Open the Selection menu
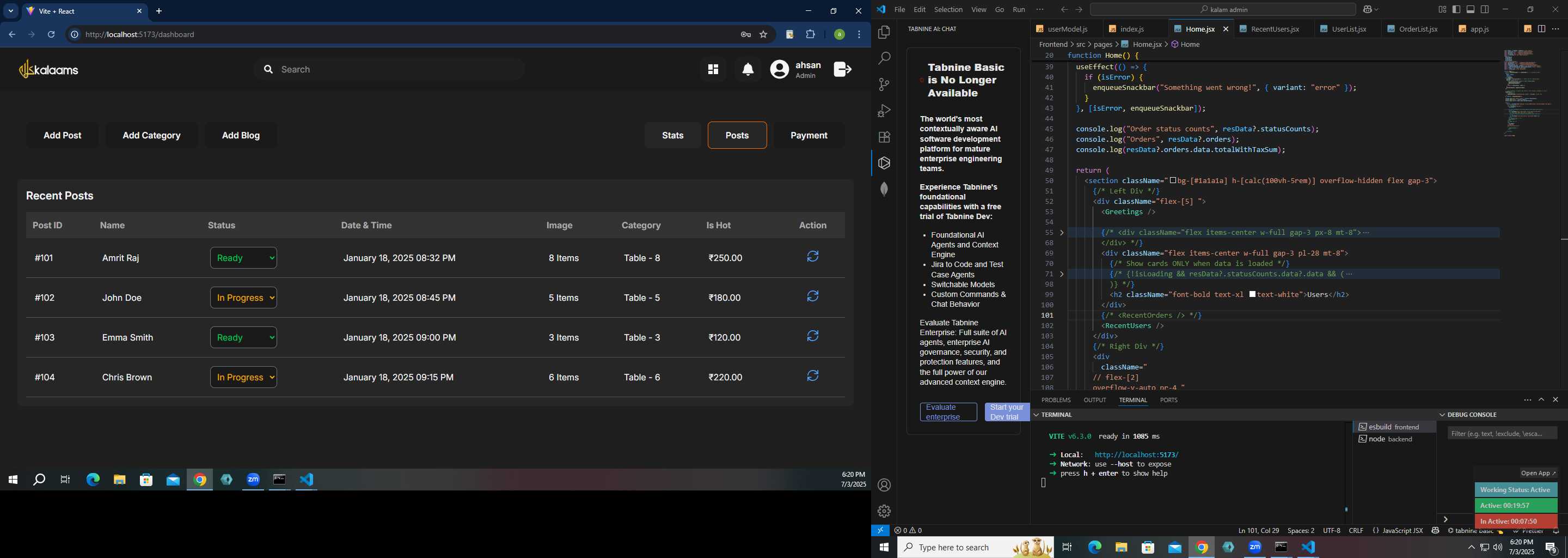Viewport: 1568px width, 558px height. tap(948, 9)
